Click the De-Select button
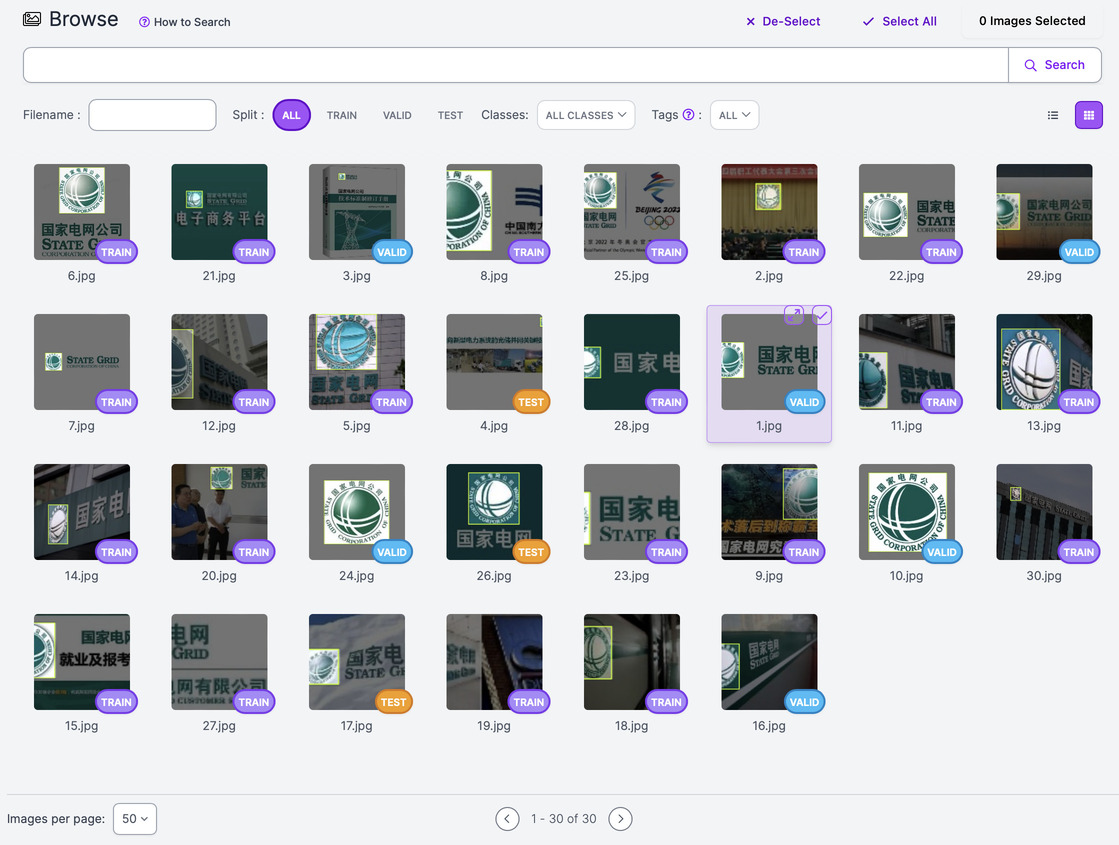 click(x=783, y=21)
